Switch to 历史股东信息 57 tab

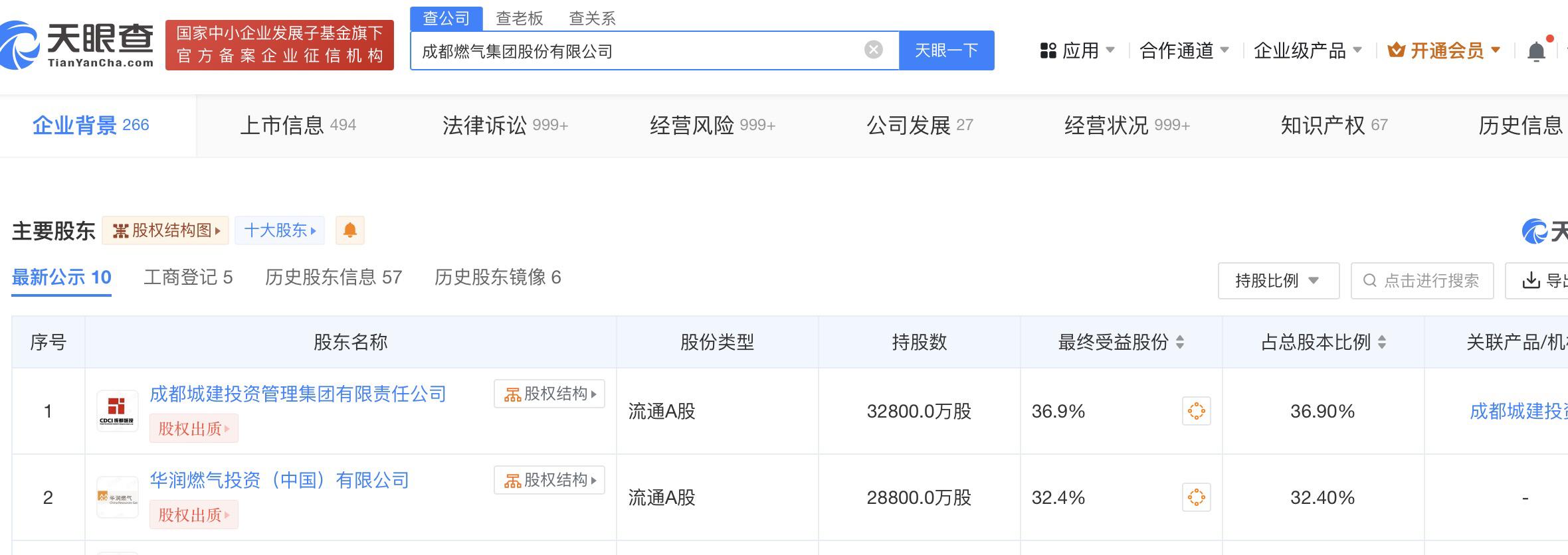(334, 277)
